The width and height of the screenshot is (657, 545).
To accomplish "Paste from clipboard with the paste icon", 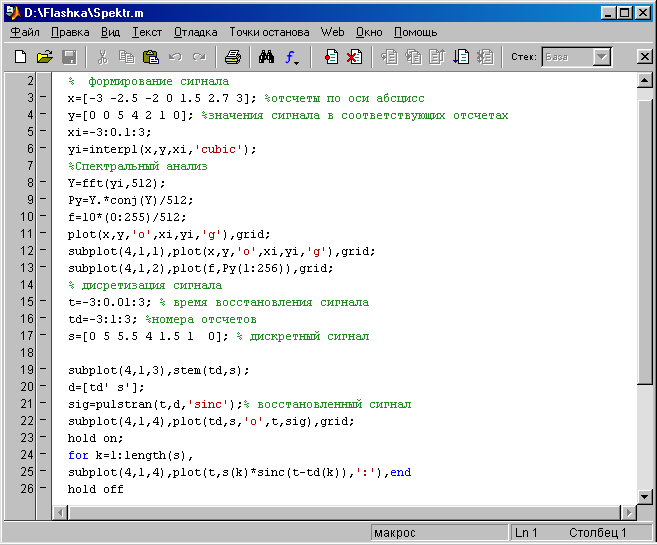I will [151, 57].
